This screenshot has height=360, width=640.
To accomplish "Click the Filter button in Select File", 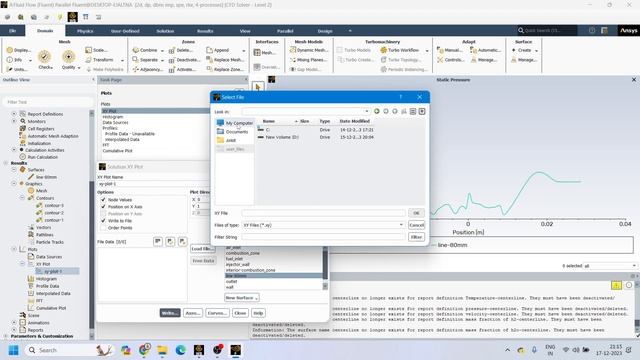I will (416, 237).
